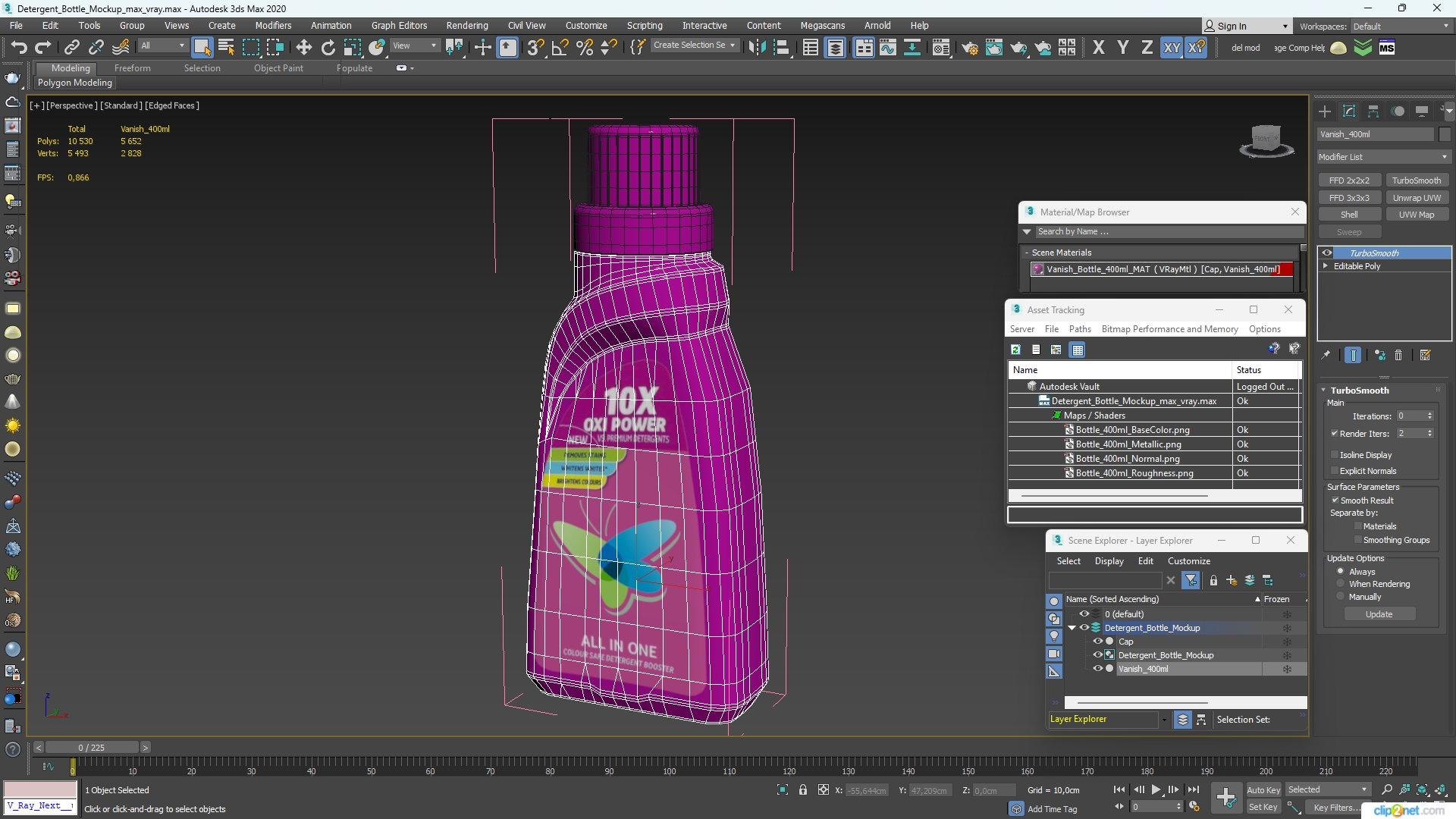Enable Separate by Smoothing Groups checkbox

pyautogui.click(x=1358, y=540)
